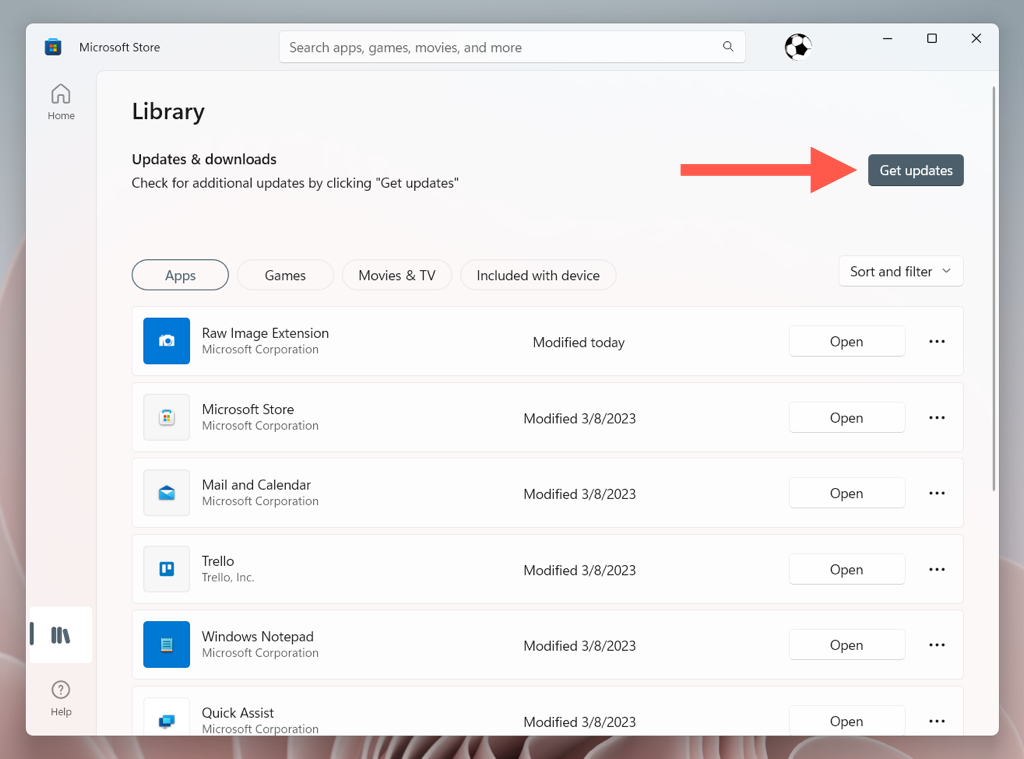Select the Included with device filter
The height and width of the screenshot is (759, 1024).
tap(538, 275)
